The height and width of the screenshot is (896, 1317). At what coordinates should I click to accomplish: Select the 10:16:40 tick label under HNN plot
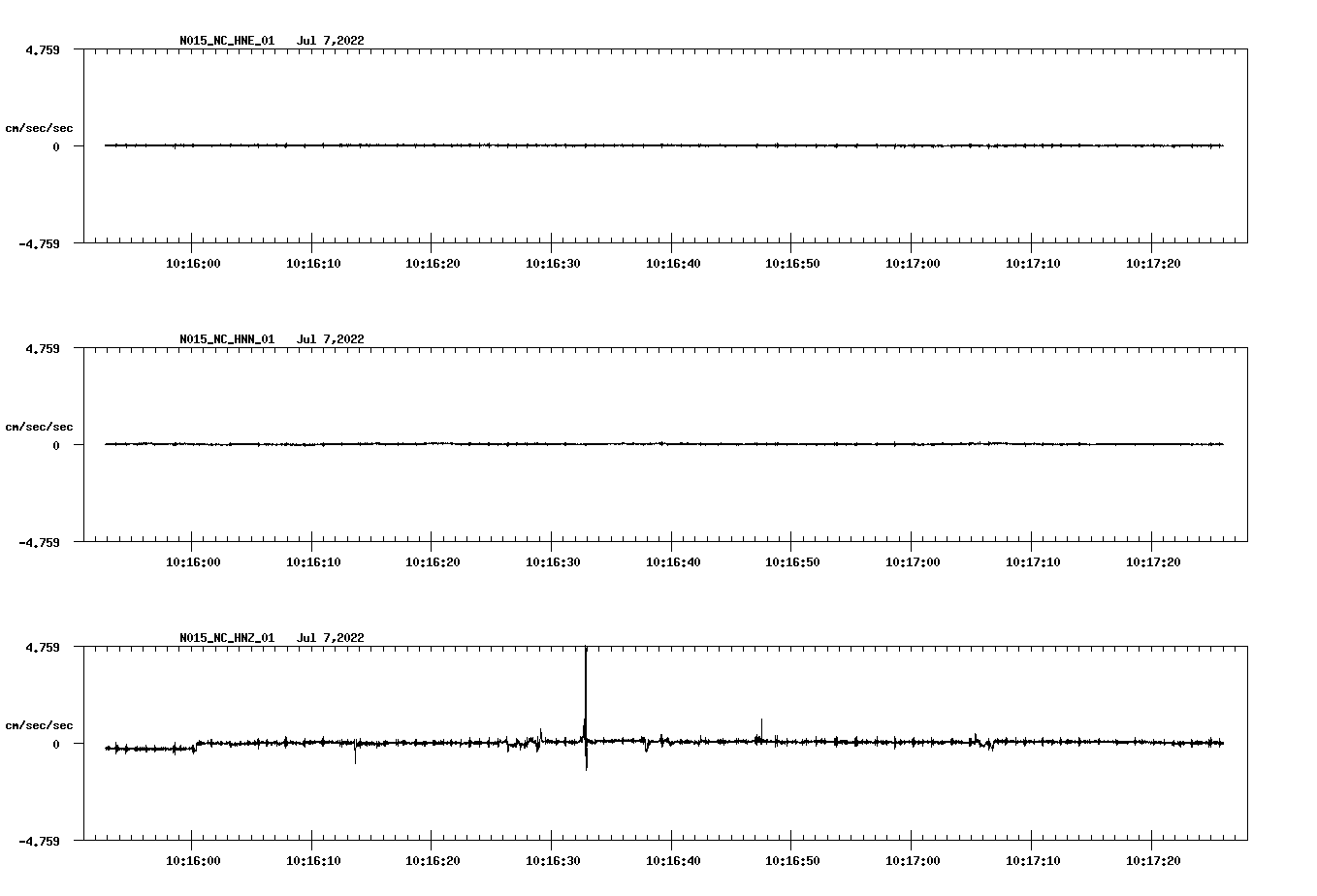672,562
